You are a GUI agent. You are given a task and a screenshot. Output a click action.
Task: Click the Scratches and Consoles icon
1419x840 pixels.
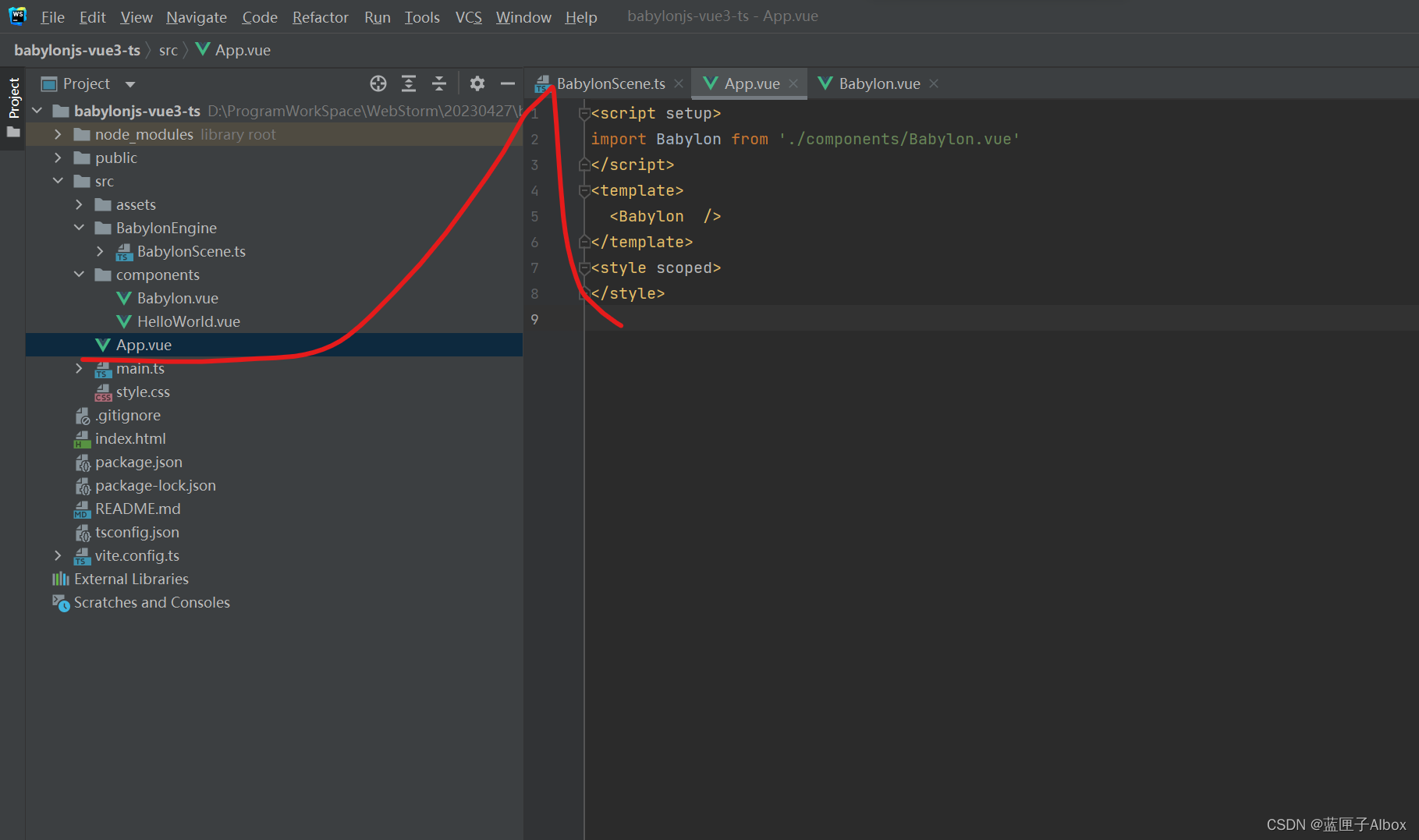click(x=61, y=603)
